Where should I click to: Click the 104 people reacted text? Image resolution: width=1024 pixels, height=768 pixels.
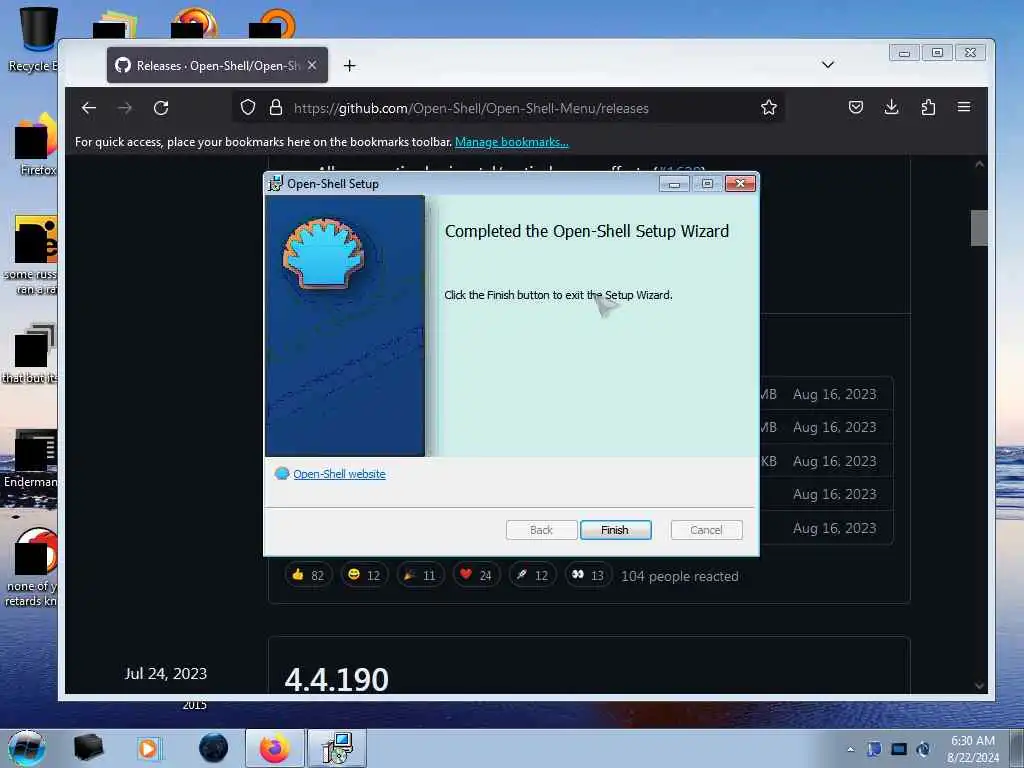pyautogui.click(x=680, y=576)
